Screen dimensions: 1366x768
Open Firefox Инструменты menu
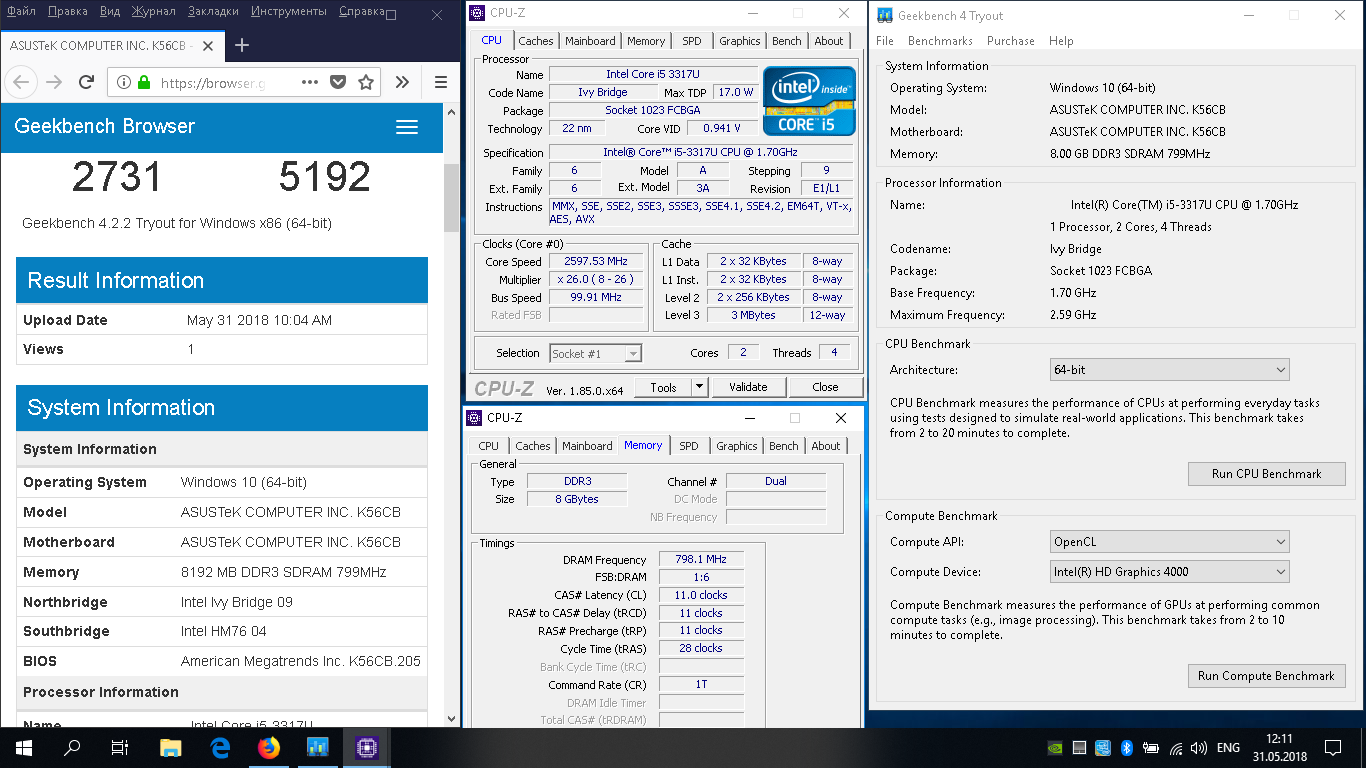point(288,11)
